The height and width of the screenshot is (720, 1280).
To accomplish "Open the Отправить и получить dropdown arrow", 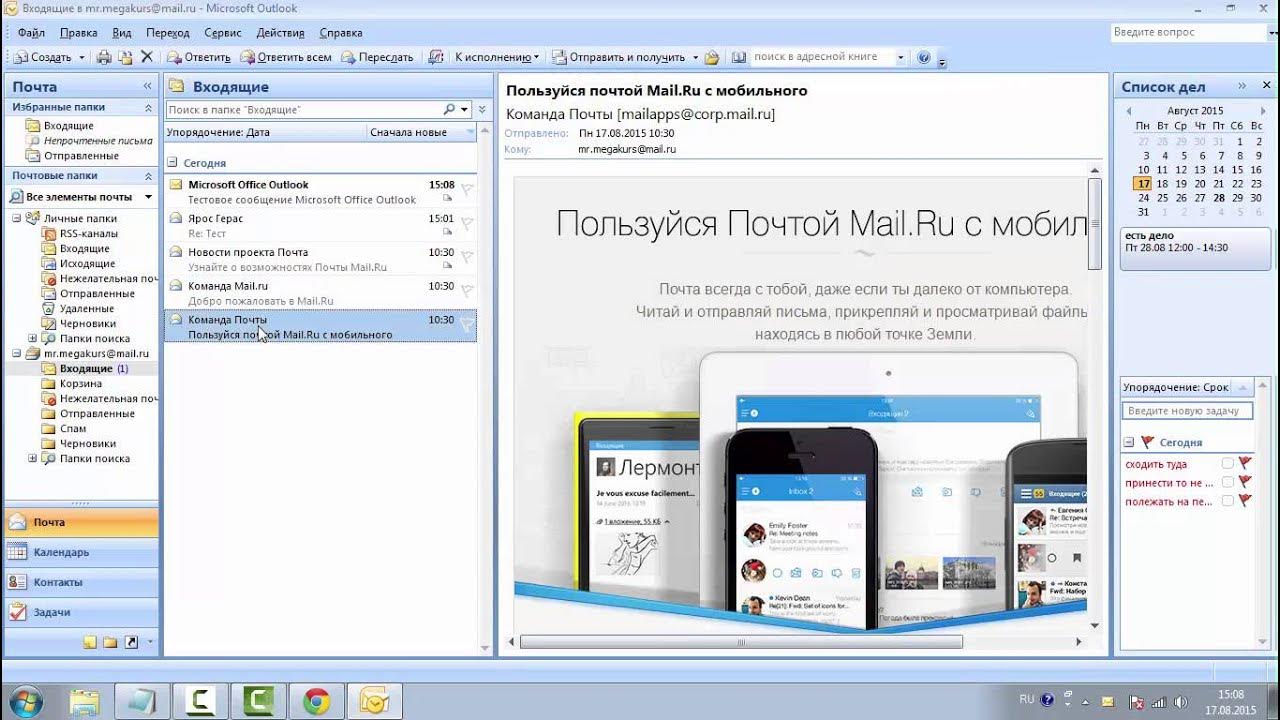I will 694,57.
